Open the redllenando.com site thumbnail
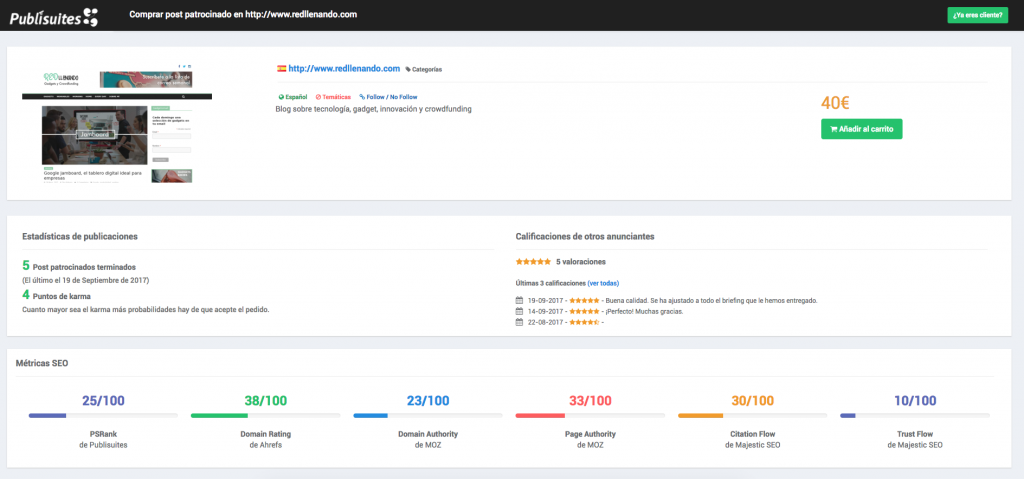The height and width of the screenshot is (479, 1024). coord(117,123)
